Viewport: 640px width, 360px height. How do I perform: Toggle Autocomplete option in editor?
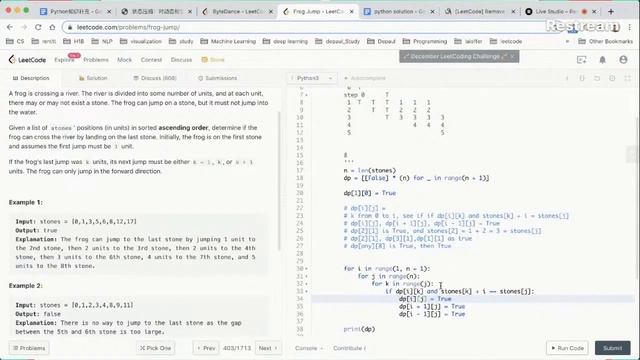[364, 78]
